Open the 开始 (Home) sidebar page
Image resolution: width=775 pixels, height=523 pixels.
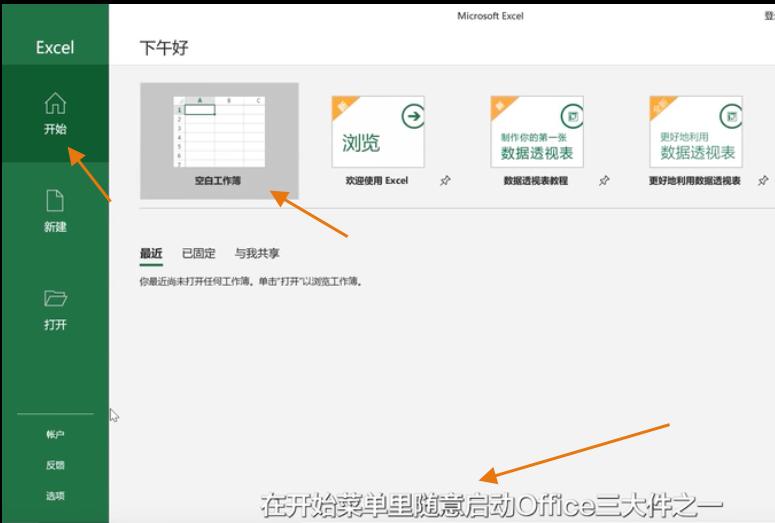pyautogui.click(x=55, y=114)
